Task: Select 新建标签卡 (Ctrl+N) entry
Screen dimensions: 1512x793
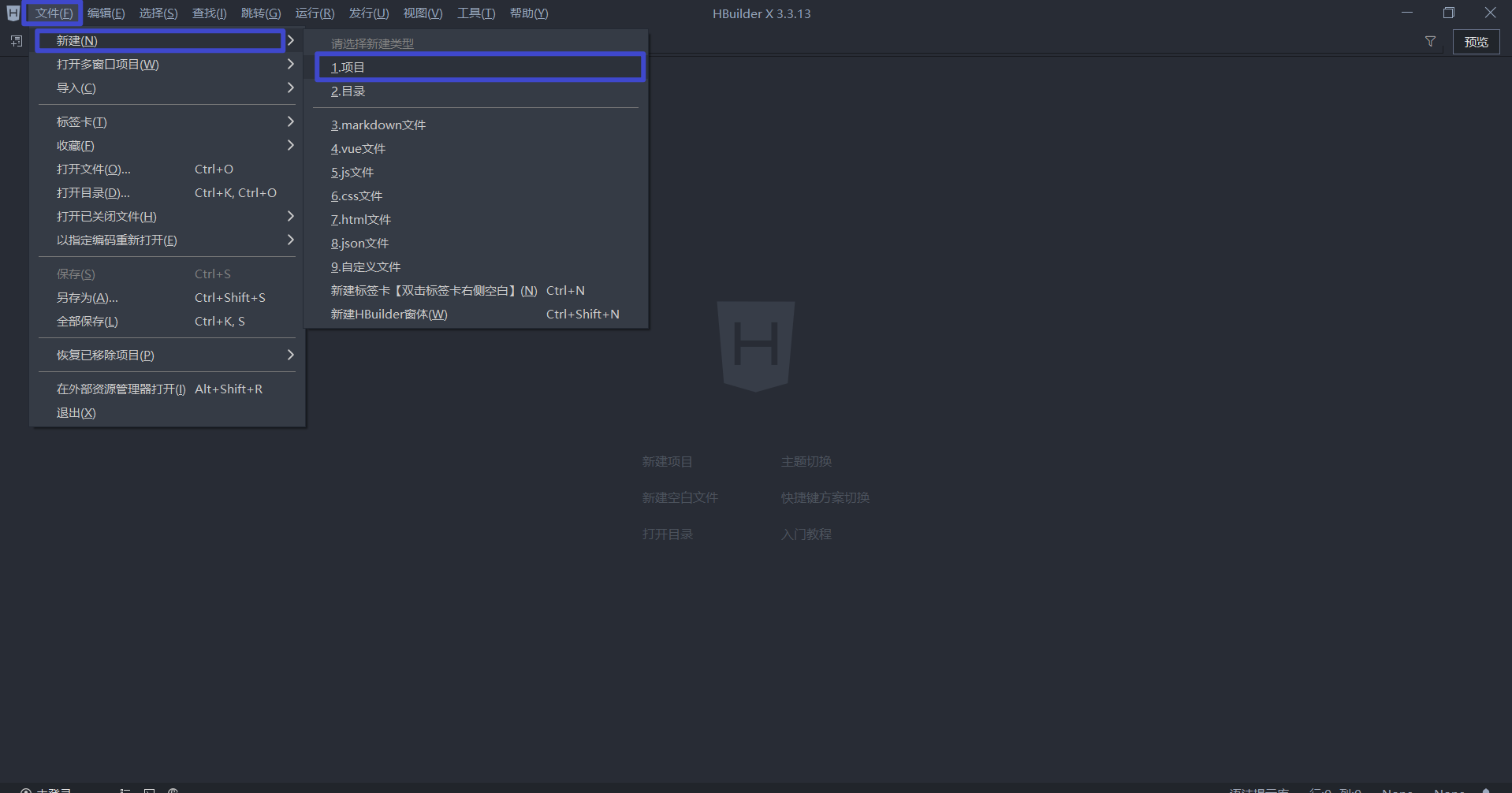Action: point(476,291)
